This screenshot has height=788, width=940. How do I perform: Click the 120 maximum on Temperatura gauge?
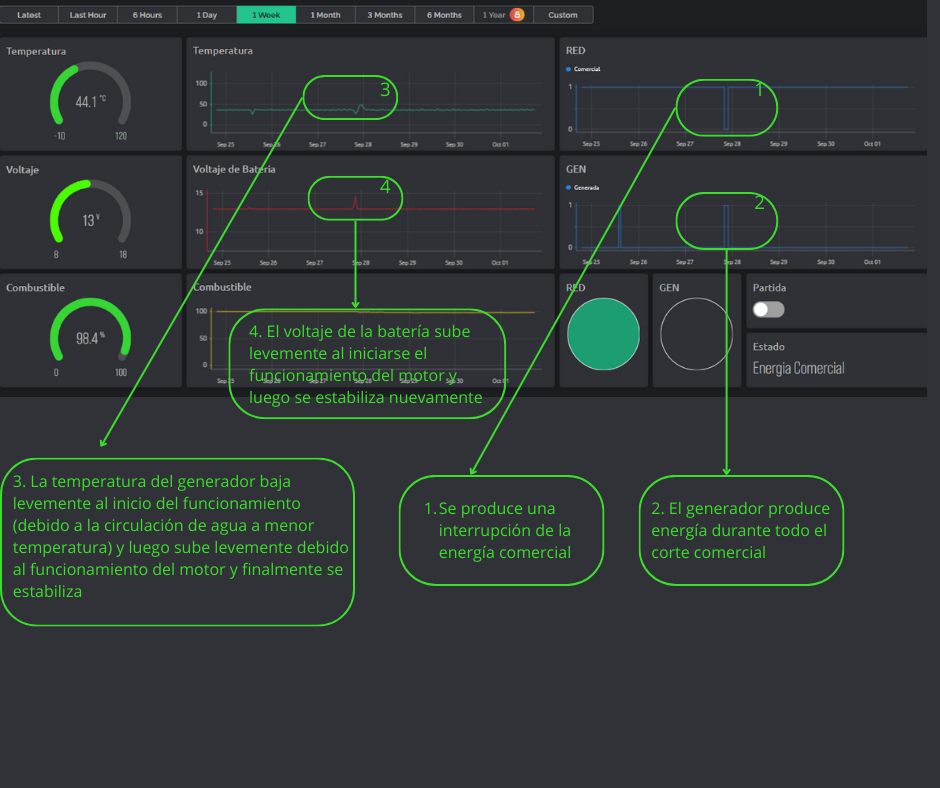point(121,136)
